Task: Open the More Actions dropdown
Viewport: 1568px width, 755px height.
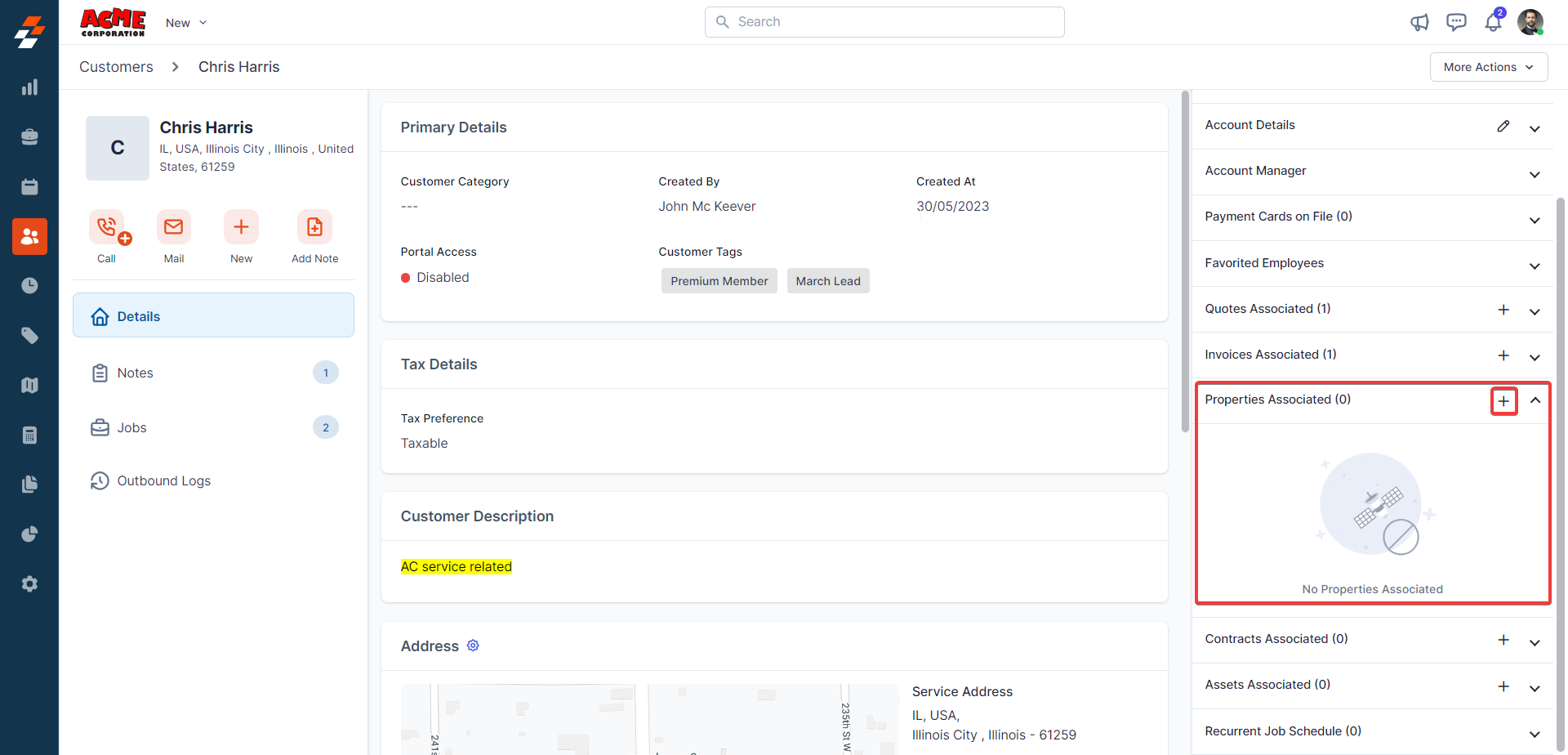Action: [x=1488, y=67]
